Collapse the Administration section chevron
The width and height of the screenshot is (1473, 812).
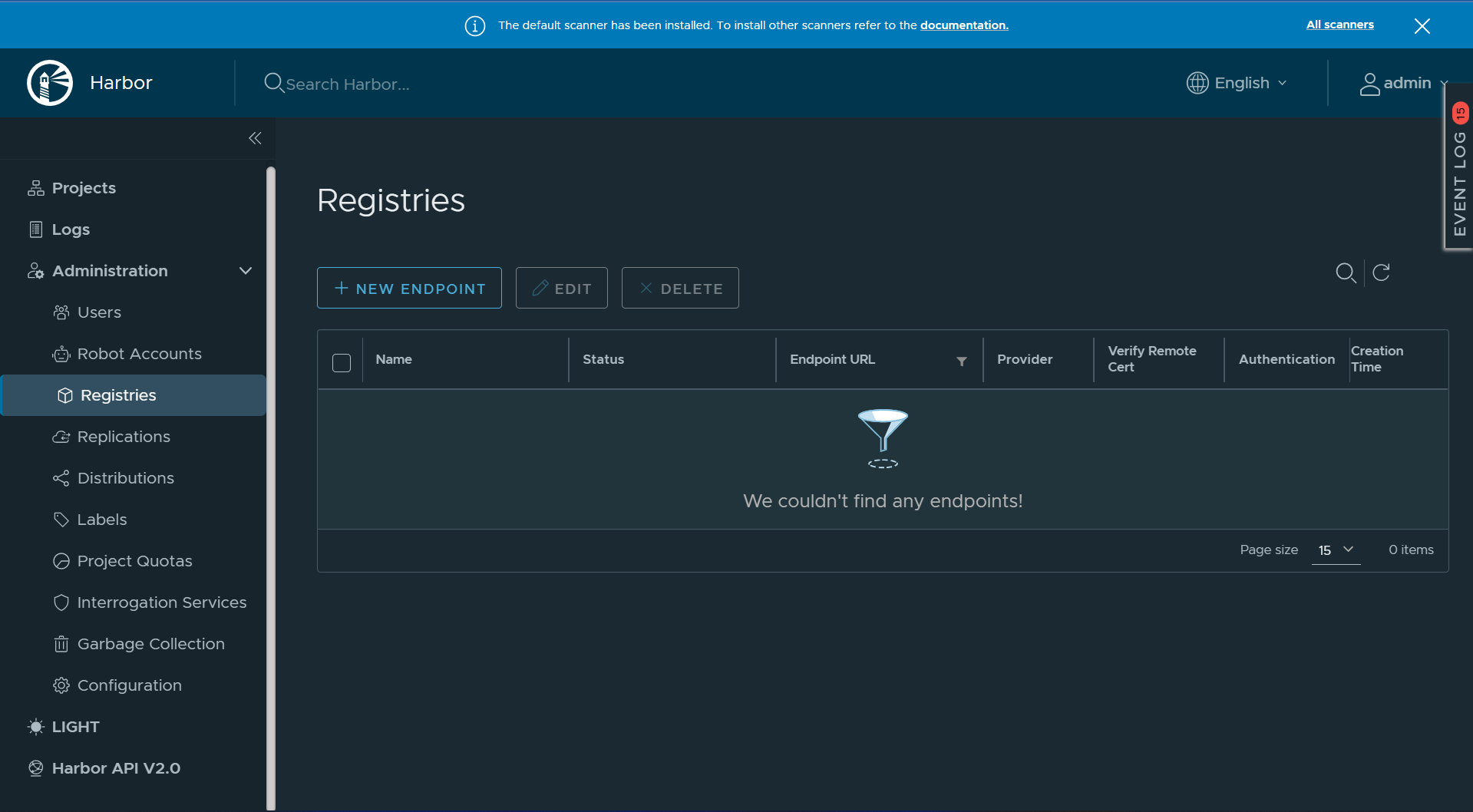(246, 271)
